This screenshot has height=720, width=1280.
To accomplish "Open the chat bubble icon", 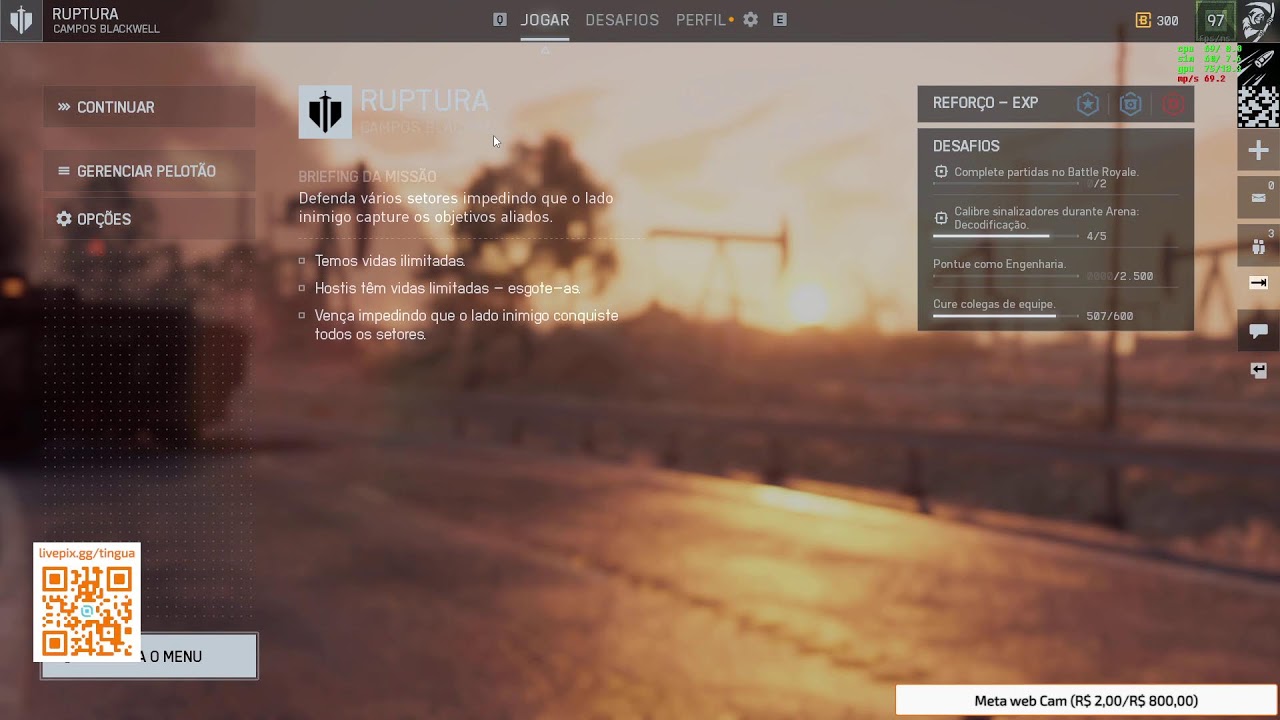I will [x=1259, y=331].
